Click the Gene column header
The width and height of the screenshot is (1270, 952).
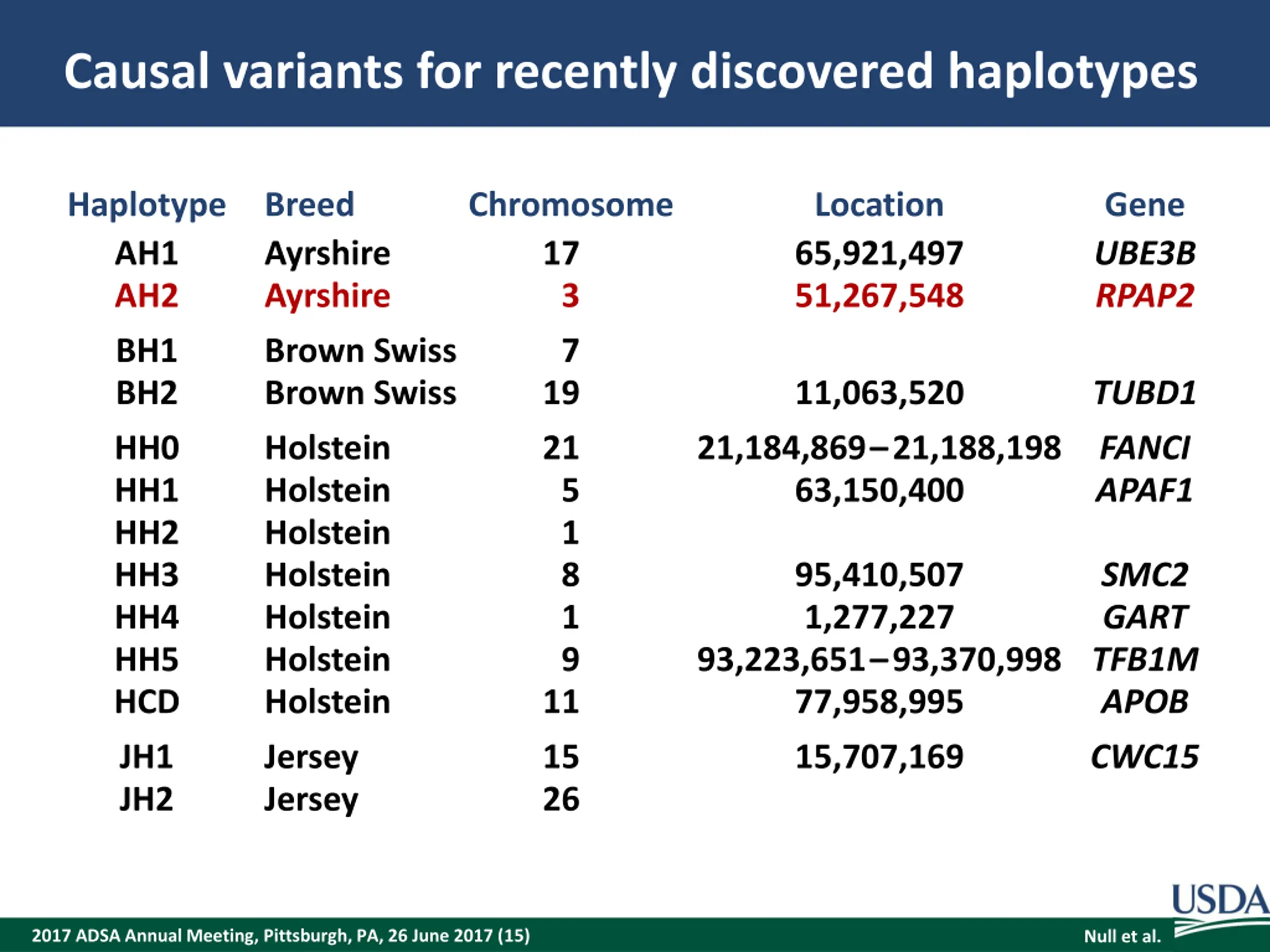coord(1144,205)
